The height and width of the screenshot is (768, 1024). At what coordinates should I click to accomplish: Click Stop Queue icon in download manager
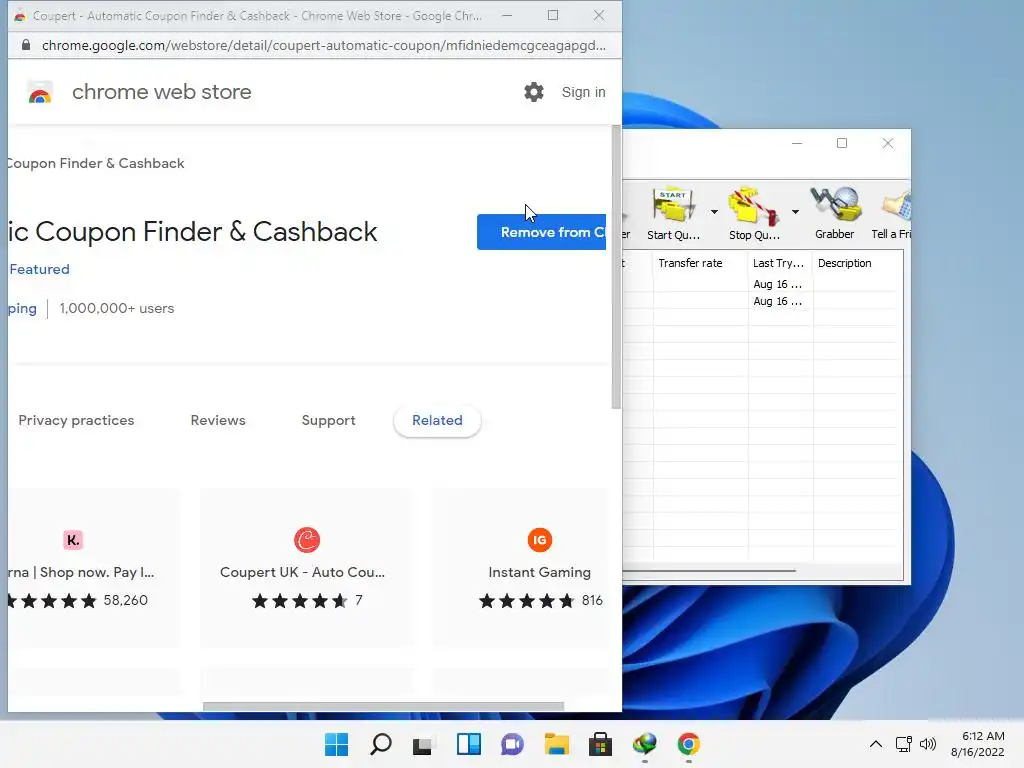pyautogui.click(x=754, y=205)
